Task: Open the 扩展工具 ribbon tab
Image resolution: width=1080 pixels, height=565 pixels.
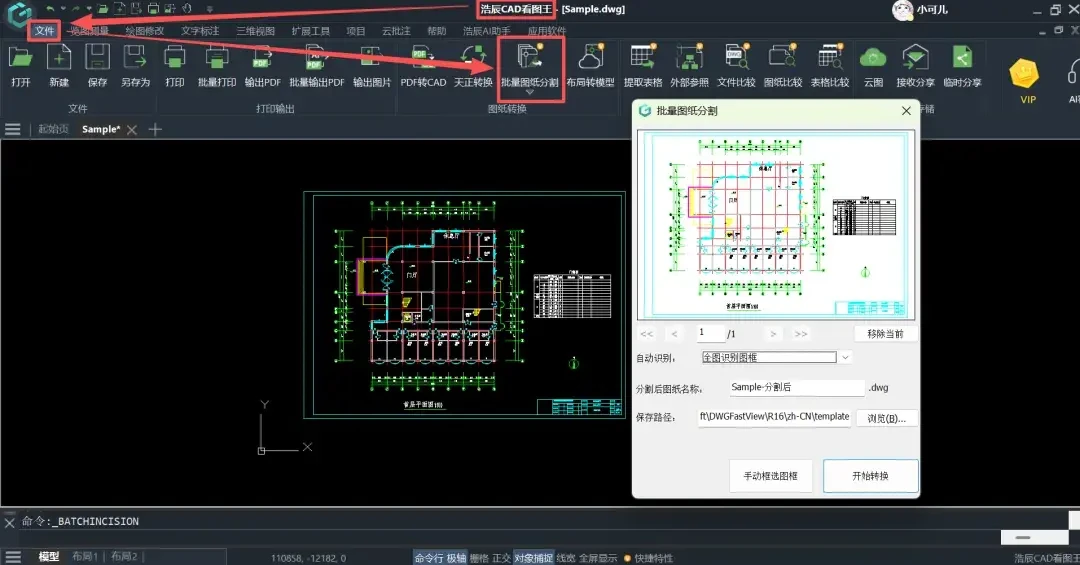Action: (x=311, y=31)
